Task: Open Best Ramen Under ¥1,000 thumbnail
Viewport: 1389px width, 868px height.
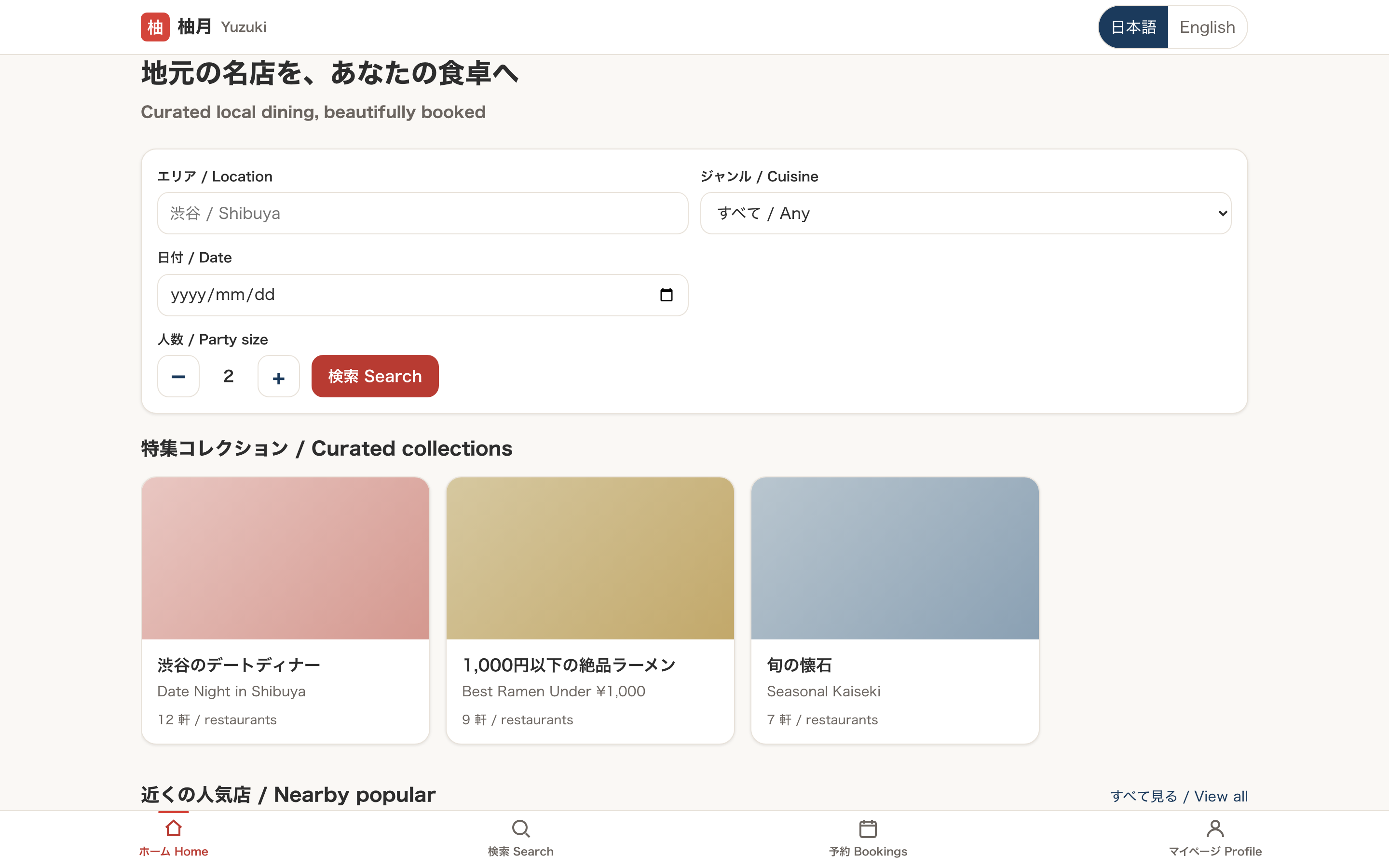Action: [590, 558]
